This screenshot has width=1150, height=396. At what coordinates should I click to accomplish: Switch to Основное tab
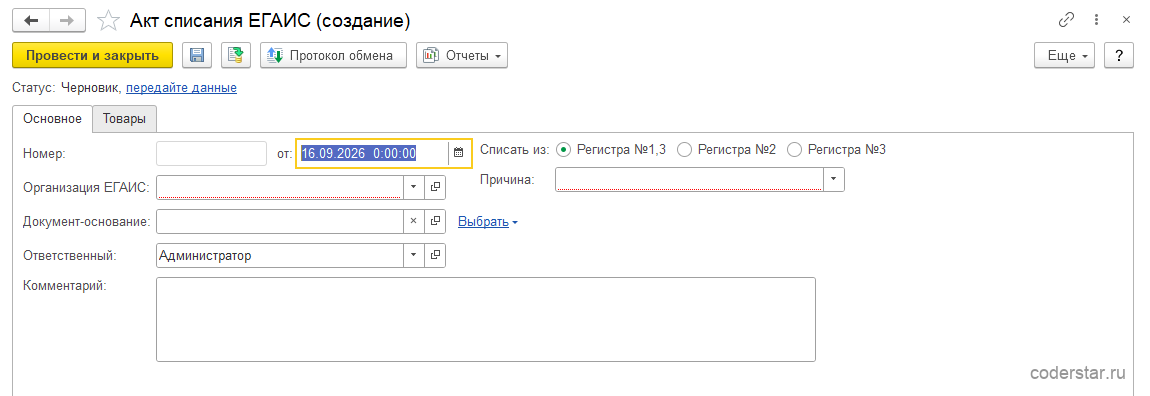click(52, 119)
